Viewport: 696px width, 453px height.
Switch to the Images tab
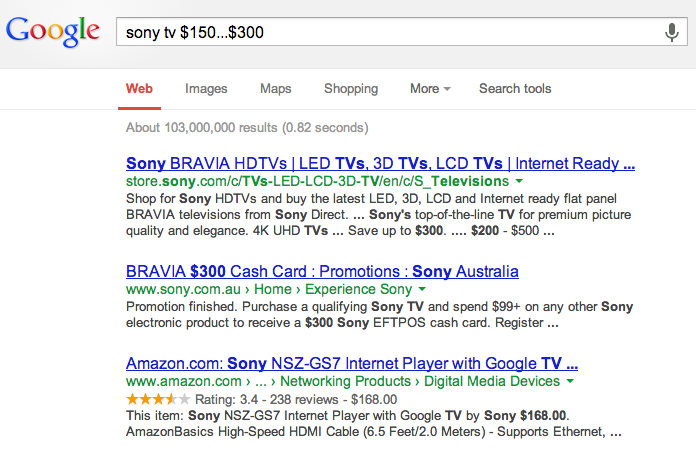point(206,89)
